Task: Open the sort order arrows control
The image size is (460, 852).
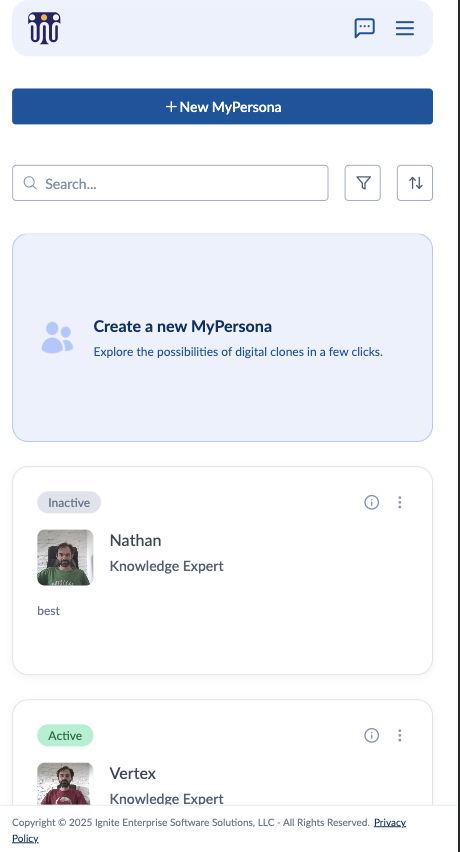Action: [415, 183]
